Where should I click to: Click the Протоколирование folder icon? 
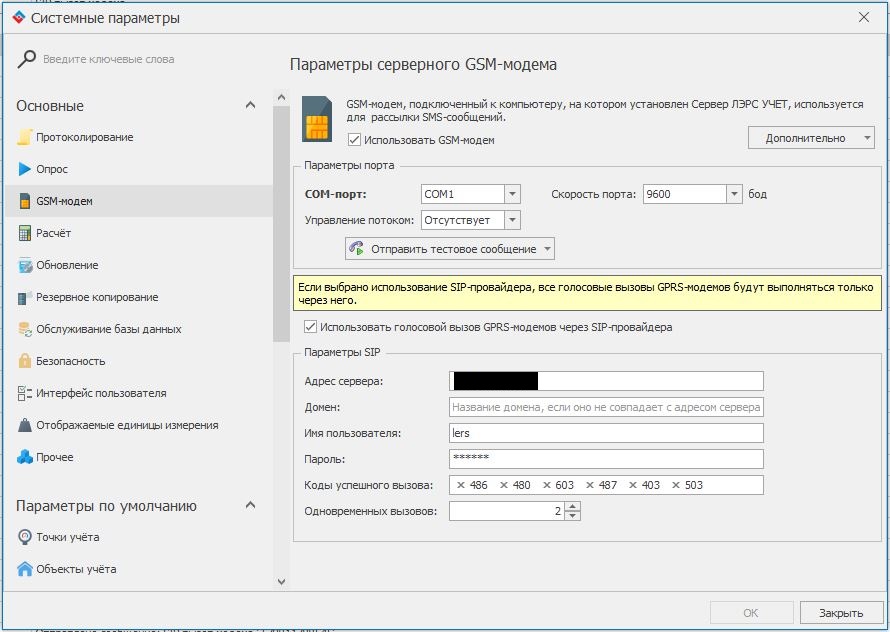click(x=25, y=137)
